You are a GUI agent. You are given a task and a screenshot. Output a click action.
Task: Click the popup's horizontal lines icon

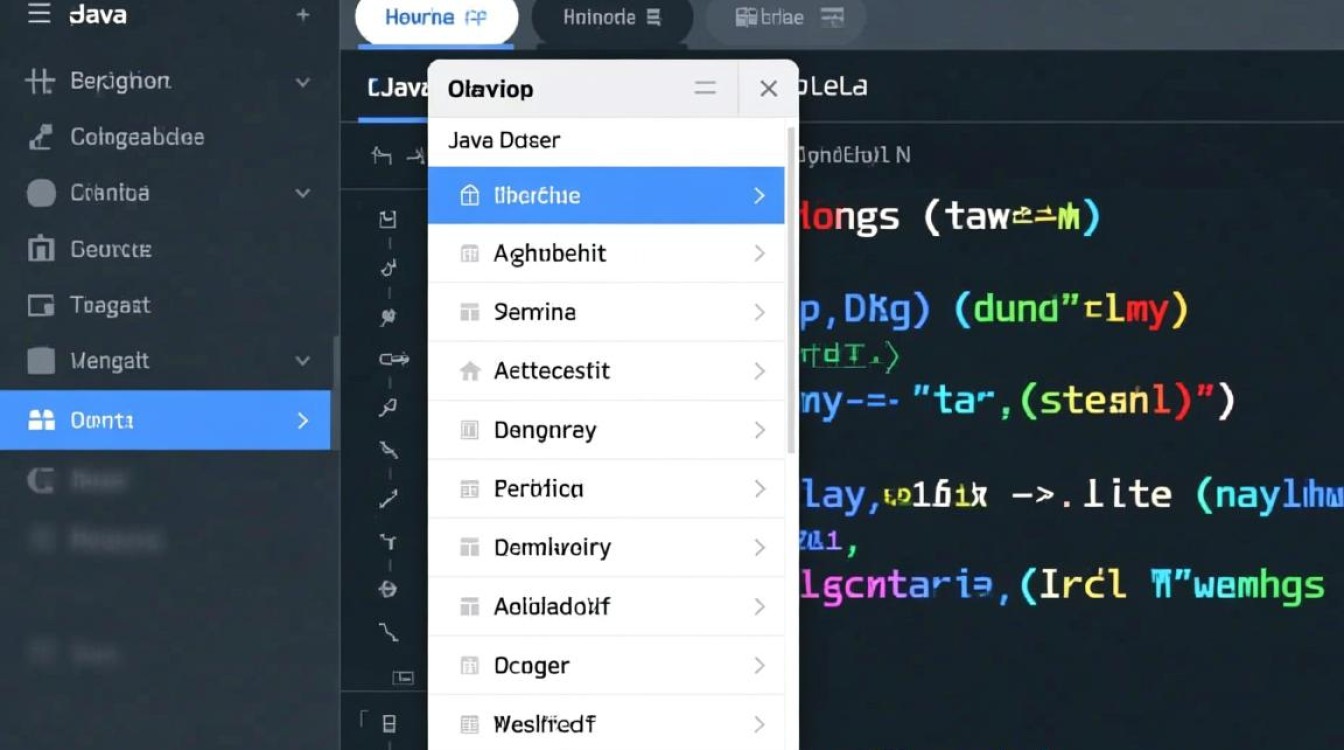(705, 89)
